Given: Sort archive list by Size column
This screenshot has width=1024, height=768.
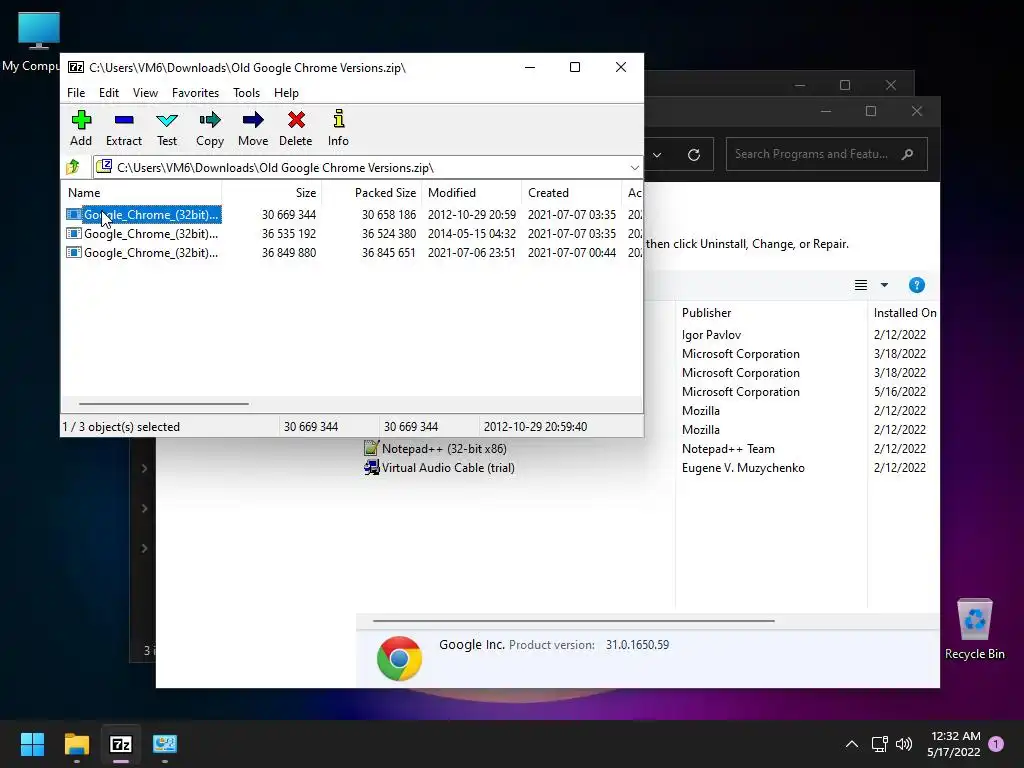Looking at the screenshot, I should click(272, 193).
